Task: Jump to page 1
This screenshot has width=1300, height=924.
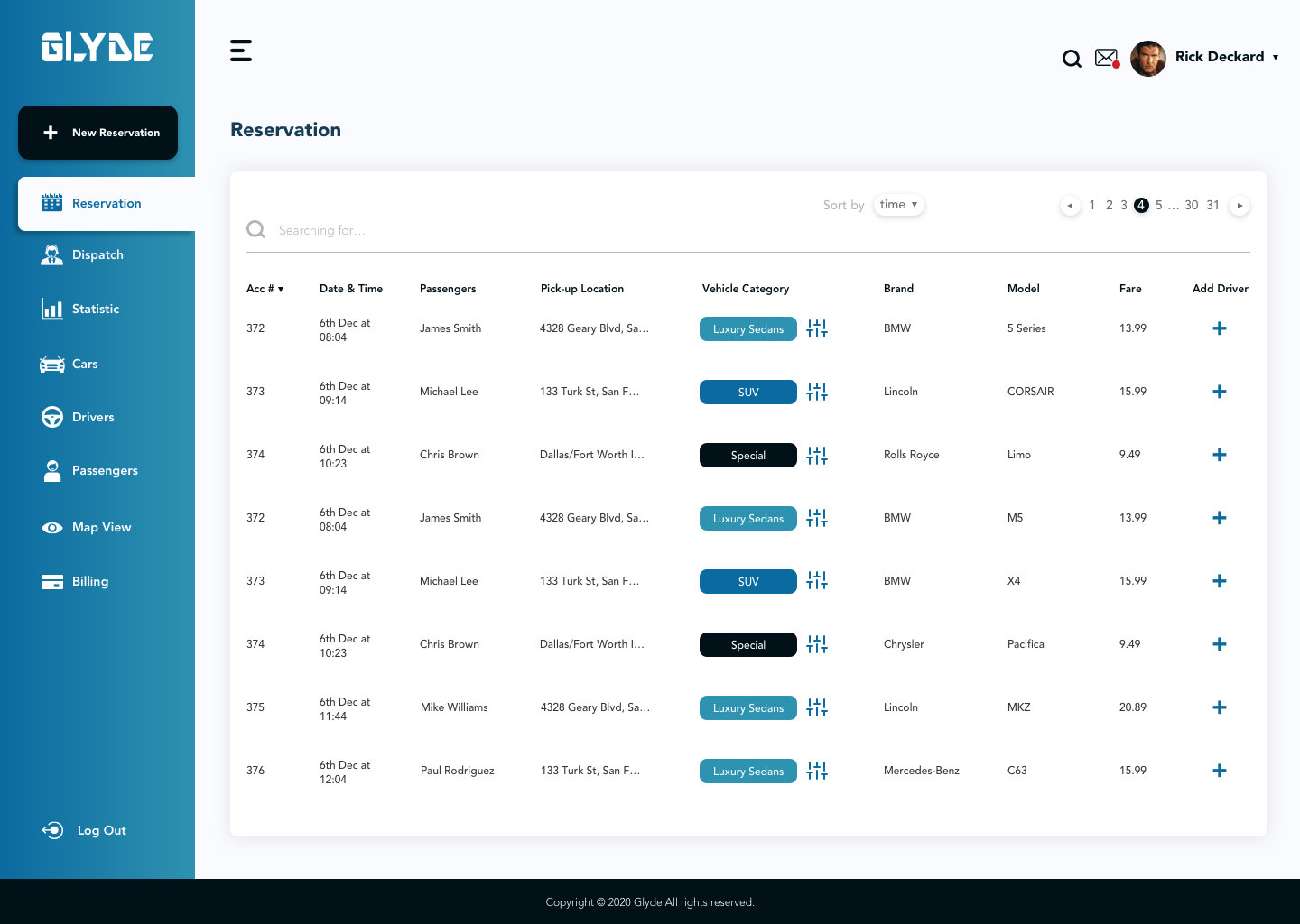Action: pyautogui.click(x=1091, y=206)
